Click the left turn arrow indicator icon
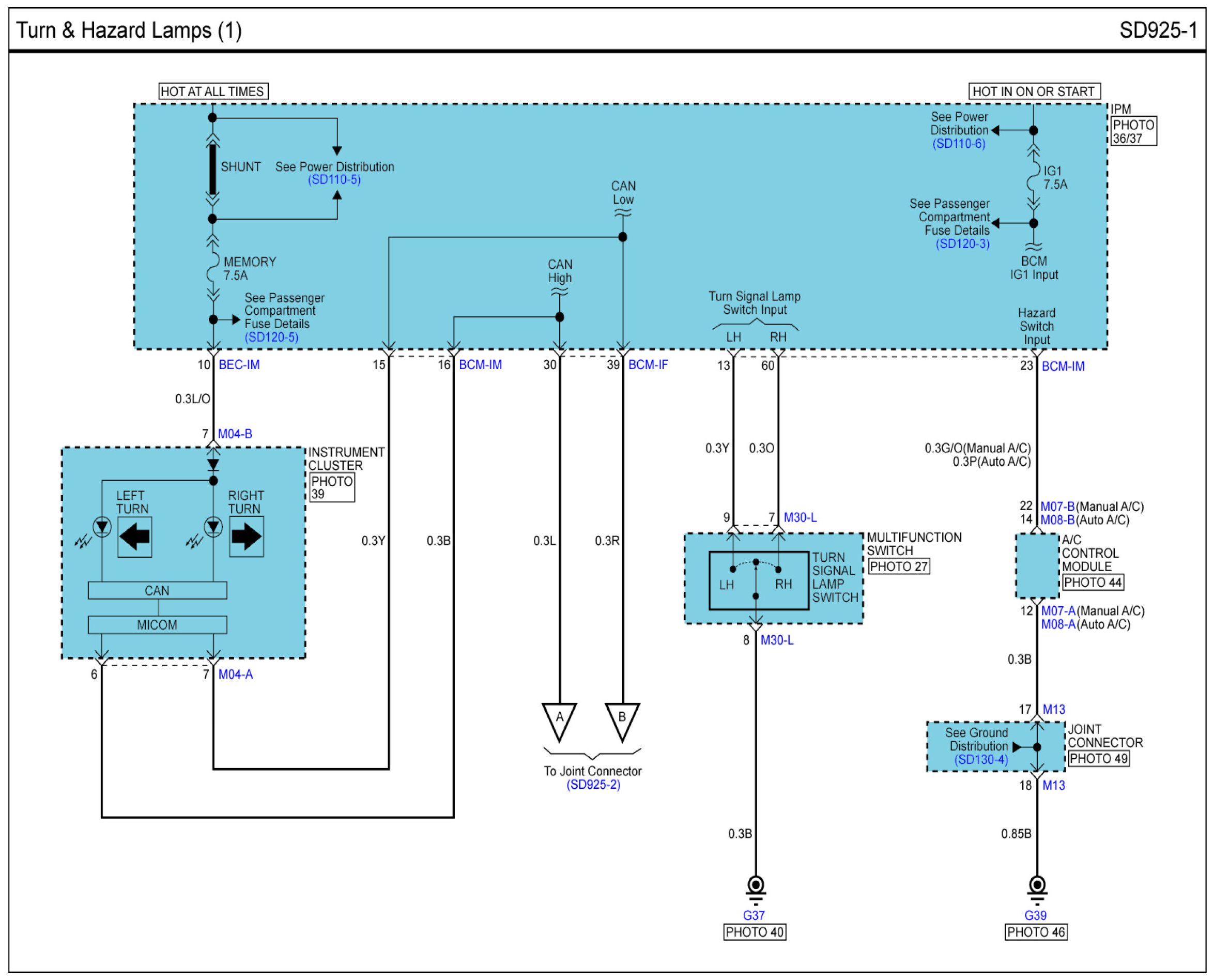The image size is (1214, 980). [134, 537]
